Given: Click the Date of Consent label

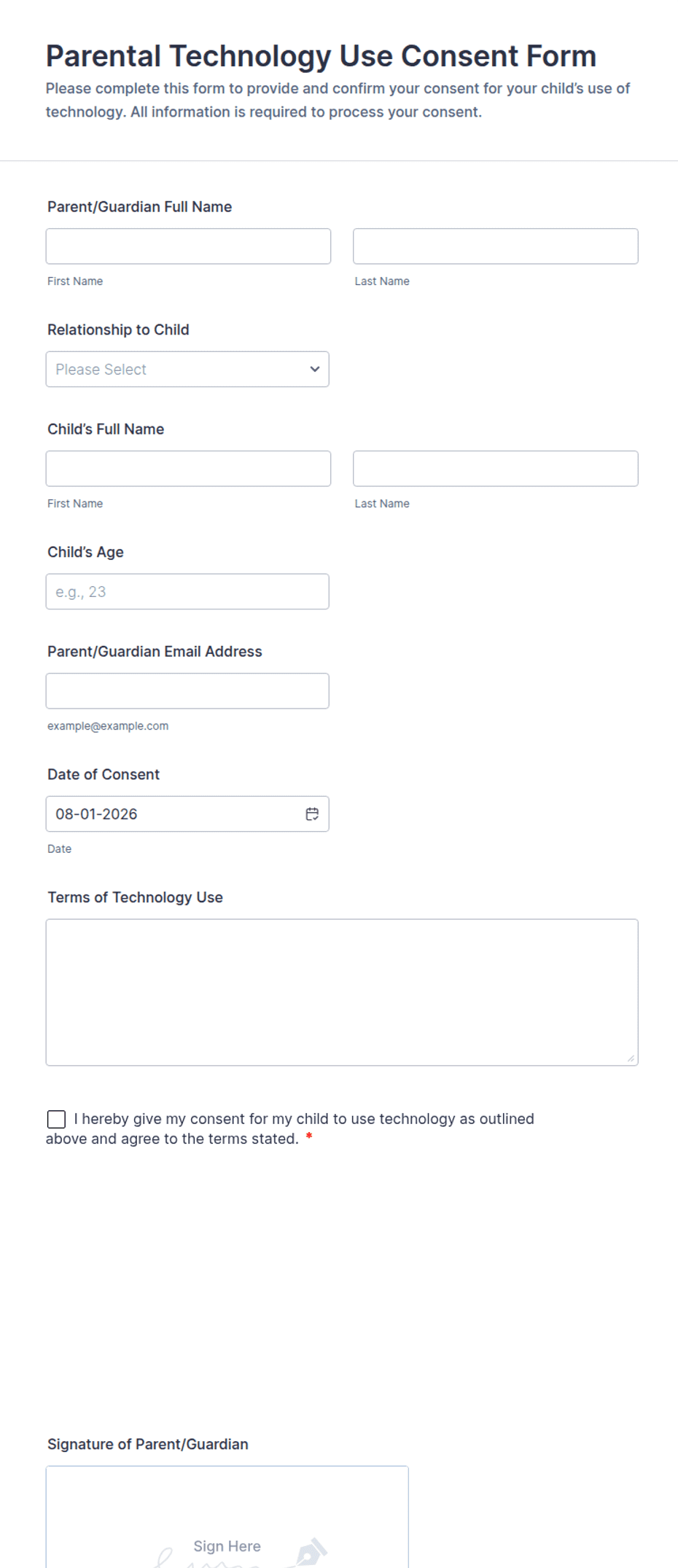Looking at the screenshot, I should 104,774.
